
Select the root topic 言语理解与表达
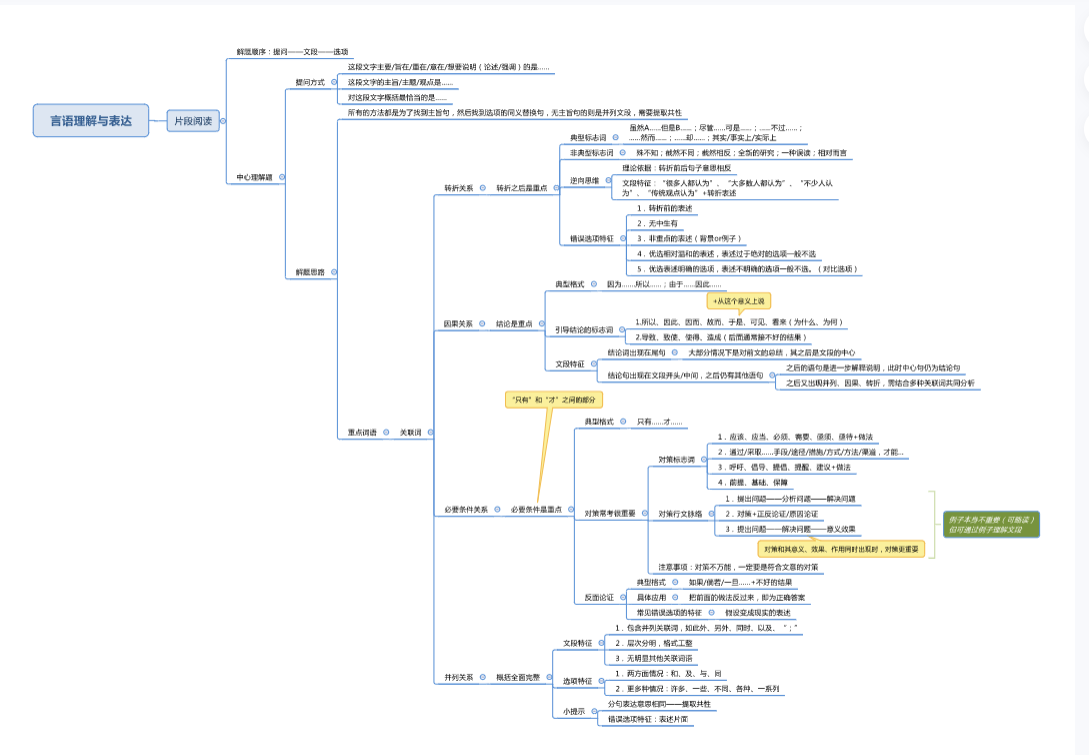click(x=90, y=120)
